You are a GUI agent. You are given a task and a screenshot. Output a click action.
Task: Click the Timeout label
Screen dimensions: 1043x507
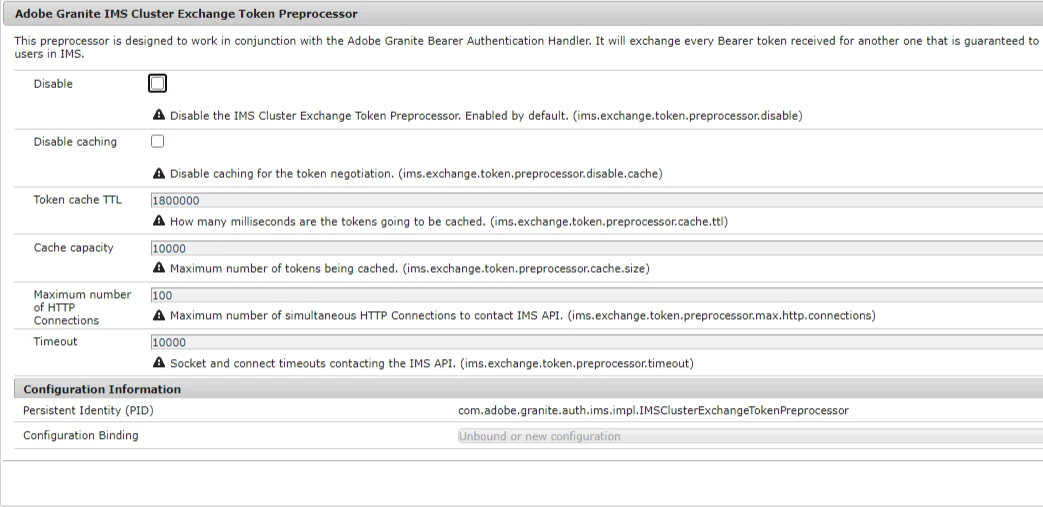[x=55, y=341]
